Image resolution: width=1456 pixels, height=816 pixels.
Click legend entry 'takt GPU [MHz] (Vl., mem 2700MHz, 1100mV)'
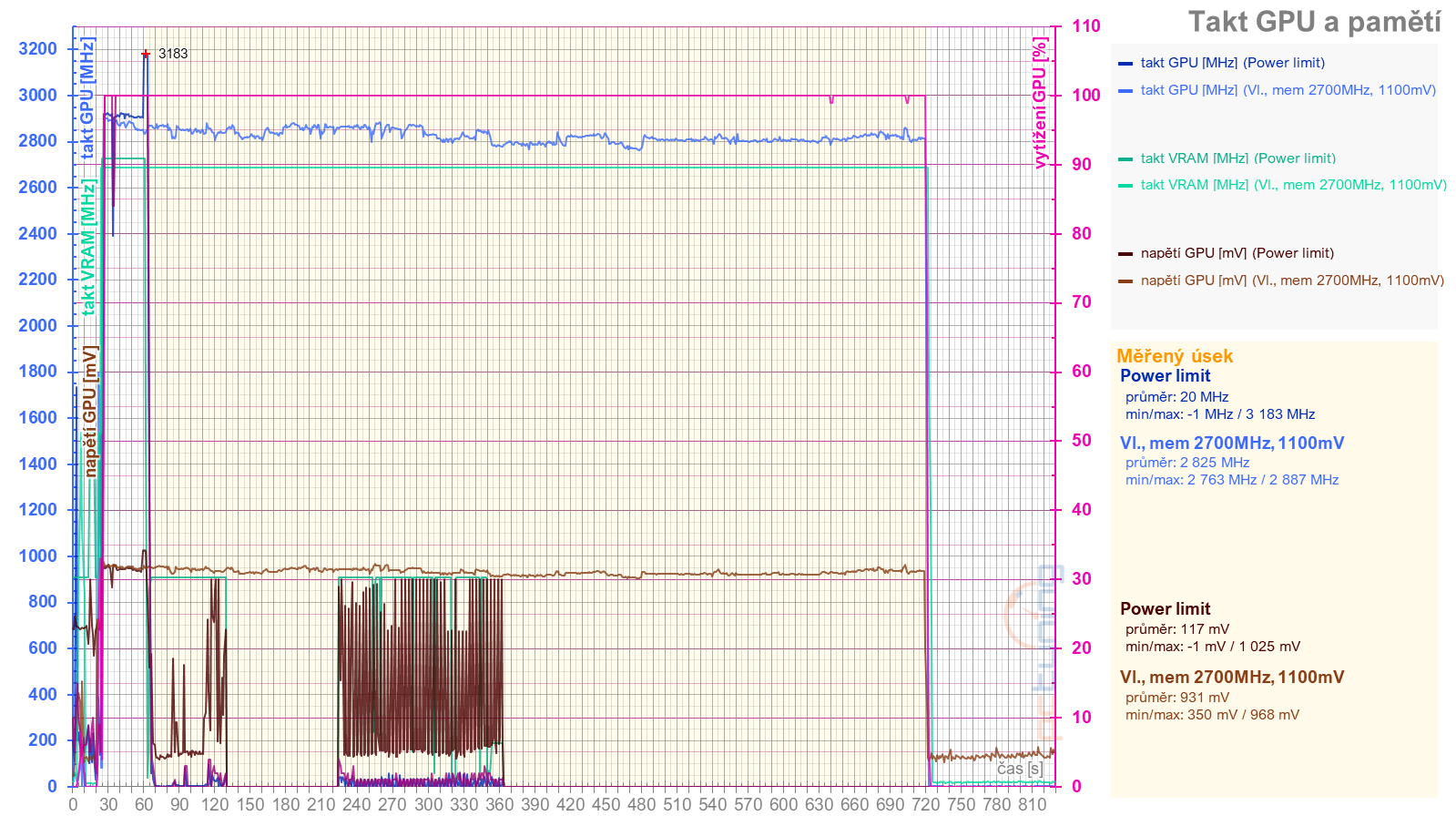(1288, 90)
